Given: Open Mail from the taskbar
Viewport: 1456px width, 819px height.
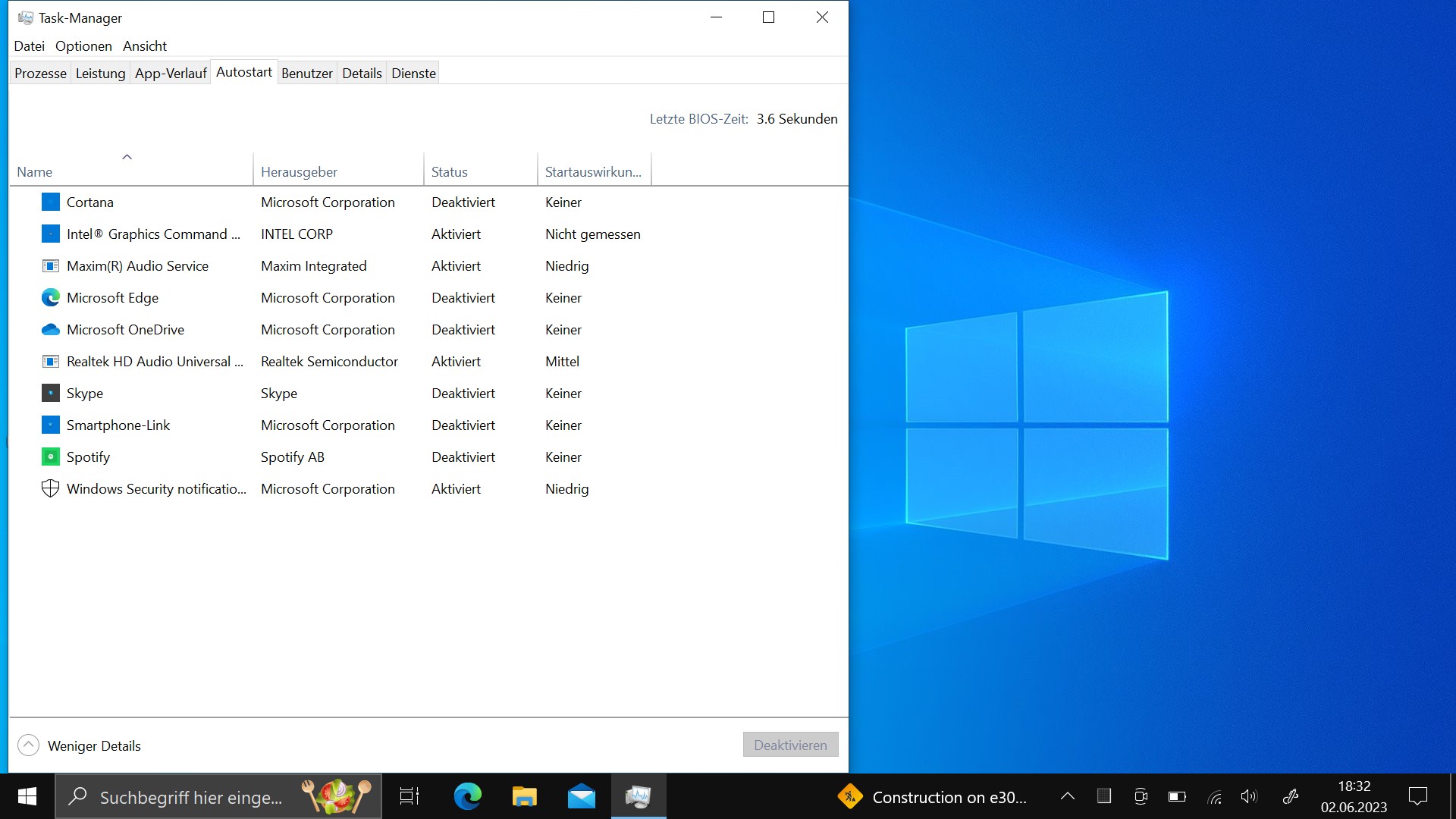Looking at the screenshot, I should (582, 796).
